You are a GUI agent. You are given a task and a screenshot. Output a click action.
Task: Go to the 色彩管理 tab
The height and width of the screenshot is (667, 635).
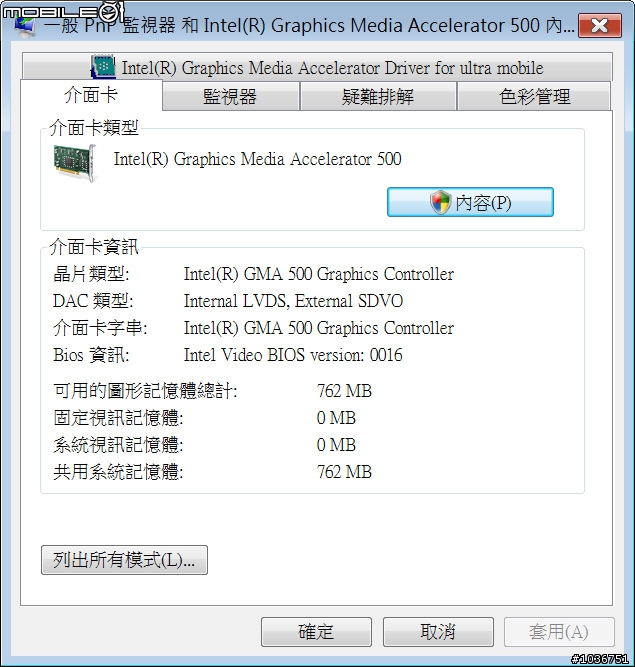tap(534, 97)
